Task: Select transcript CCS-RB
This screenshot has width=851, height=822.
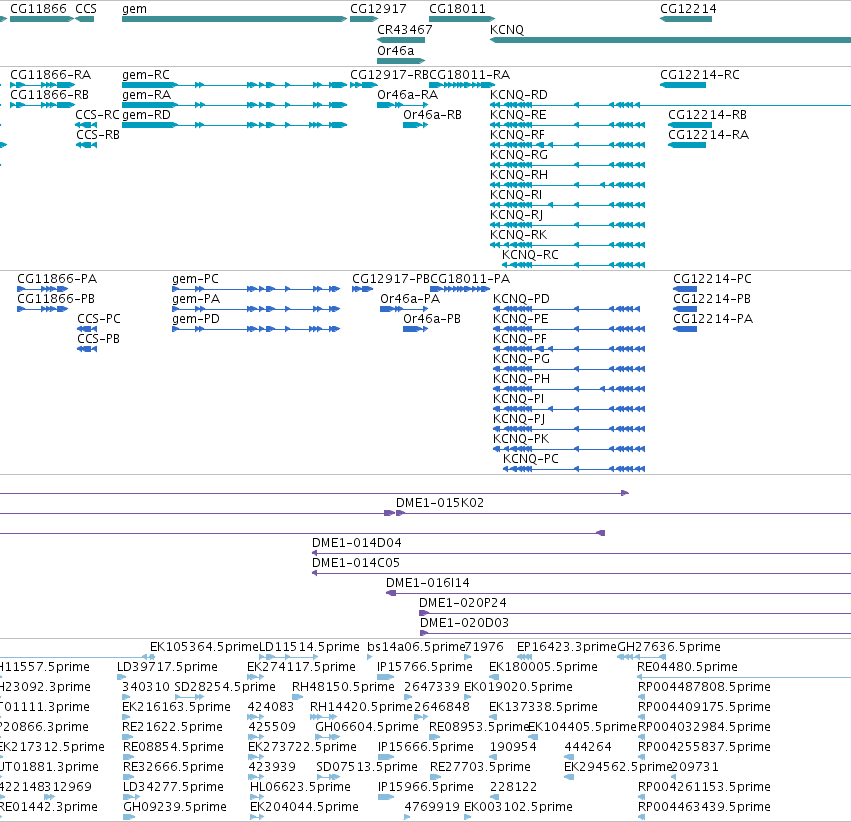Action: pyautogui.click(x=86, y=145)
